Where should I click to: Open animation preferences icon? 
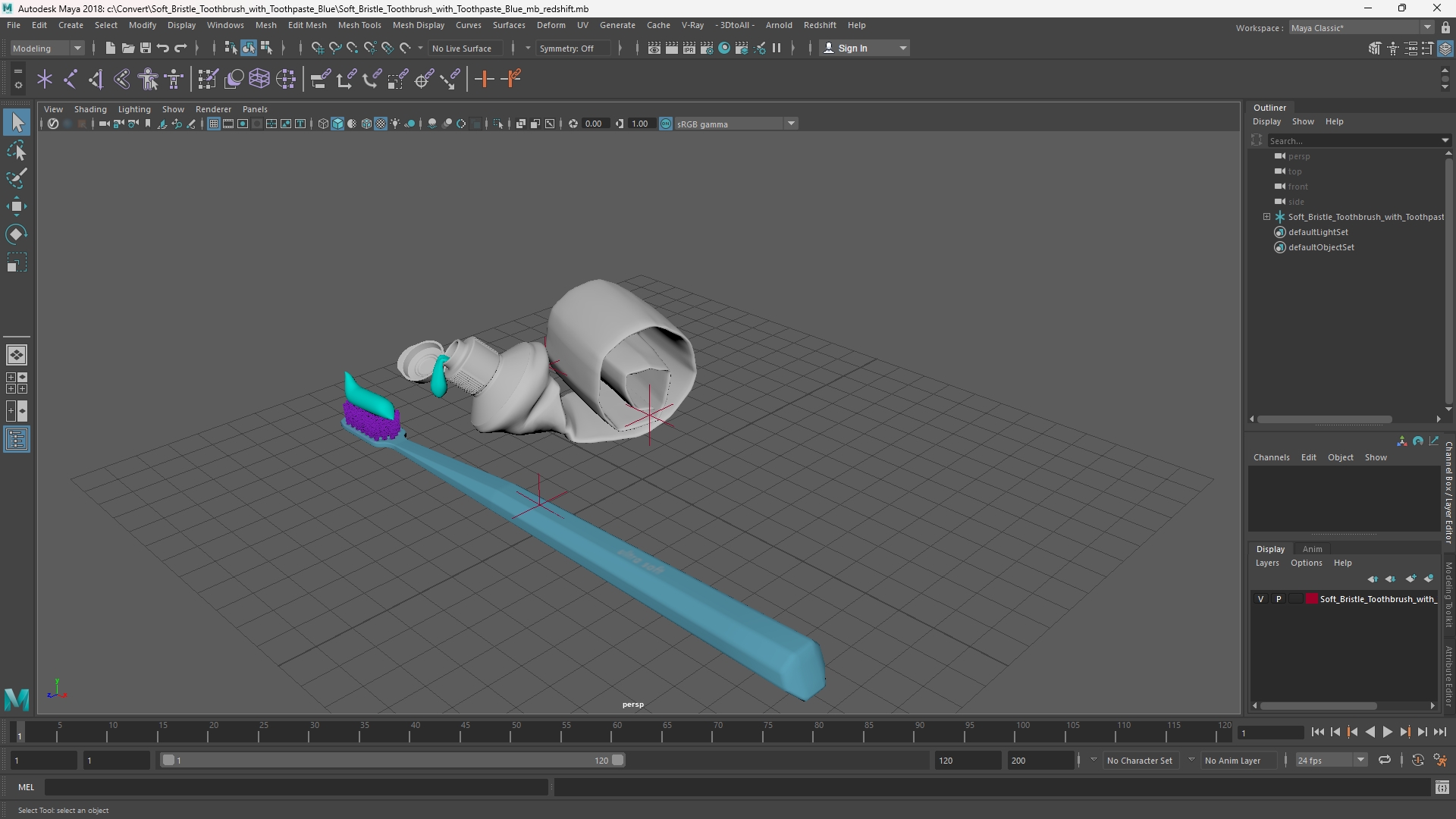(1440, 760)
